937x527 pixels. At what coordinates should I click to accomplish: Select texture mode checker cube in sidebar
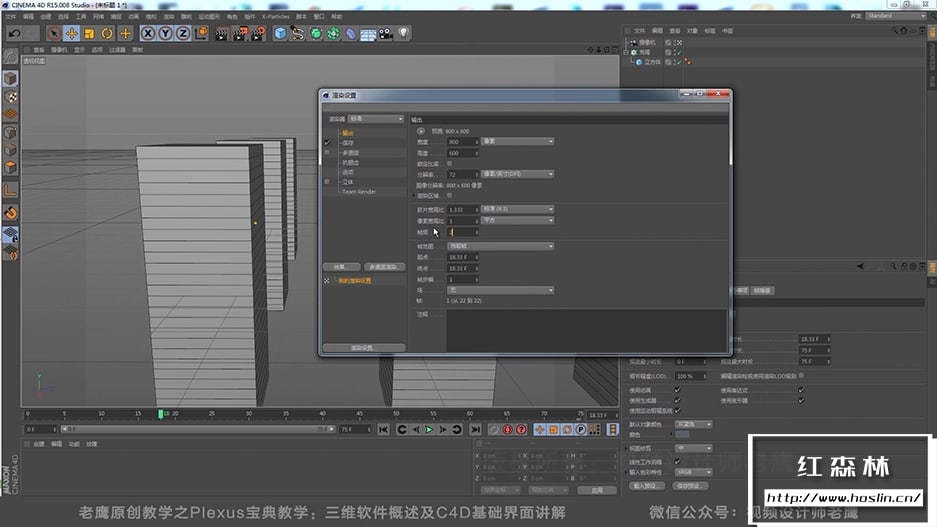pyautogui.click(x=10, y=96)
